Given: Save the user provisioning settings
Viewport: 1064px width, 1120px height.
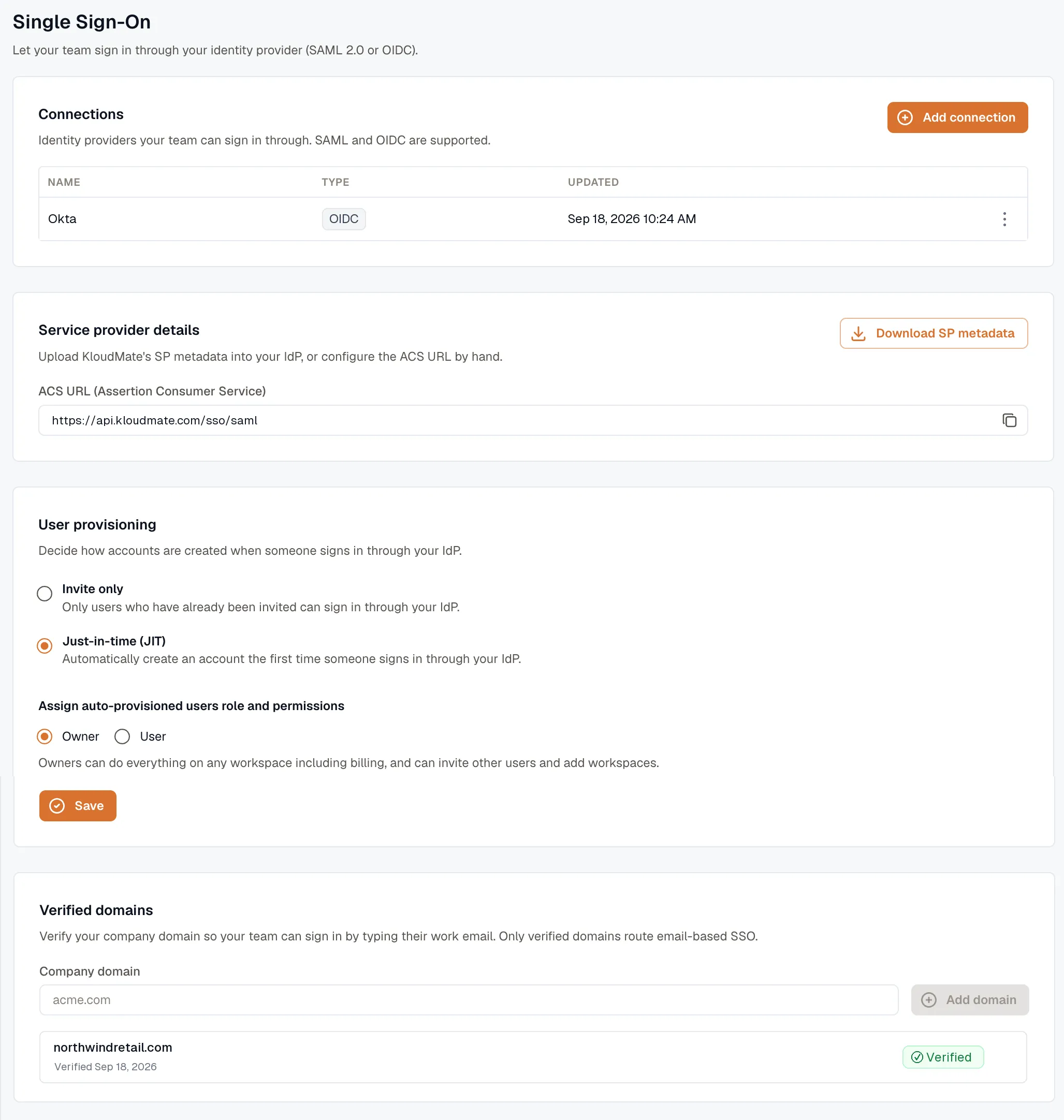Looking at the screenshot, I should [78, 805].
